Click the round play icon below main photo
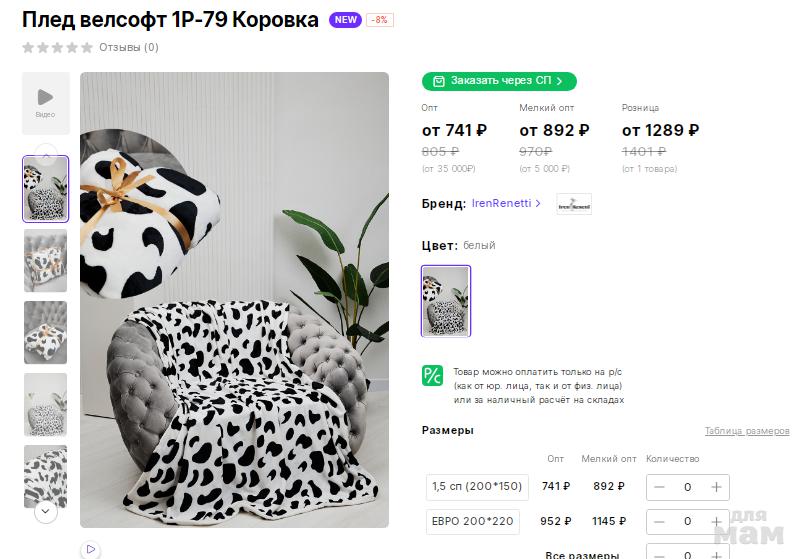 pos(91,549)
